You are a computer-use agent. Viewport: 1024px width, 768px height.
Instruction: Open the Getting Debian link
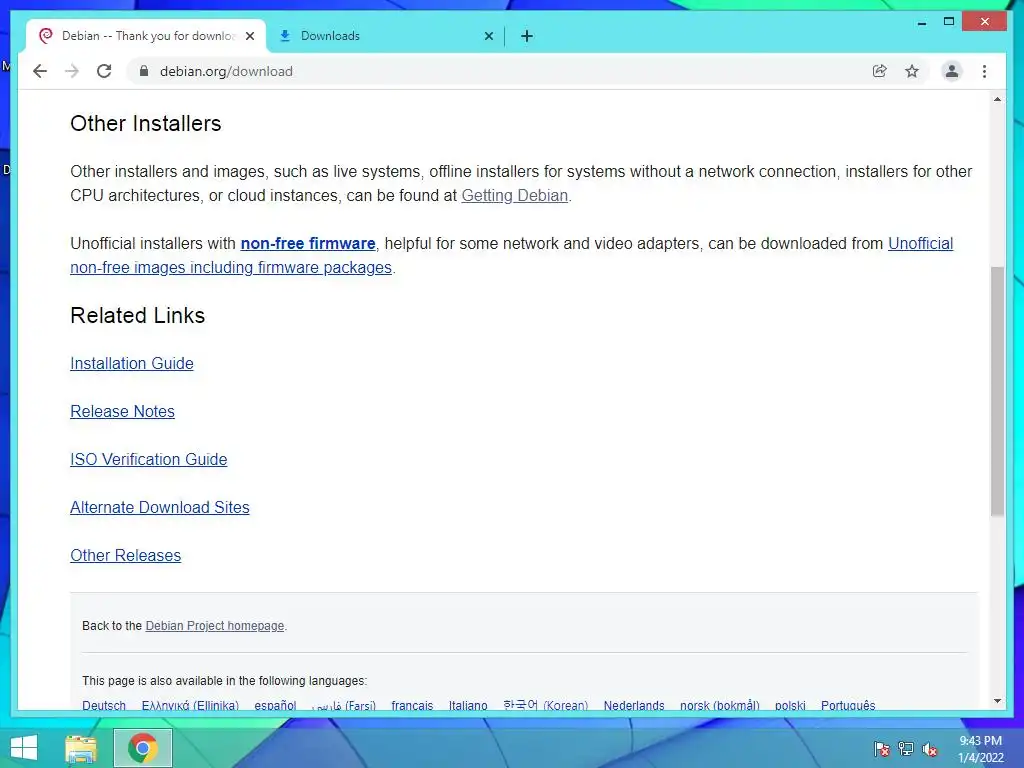point(515,195)
